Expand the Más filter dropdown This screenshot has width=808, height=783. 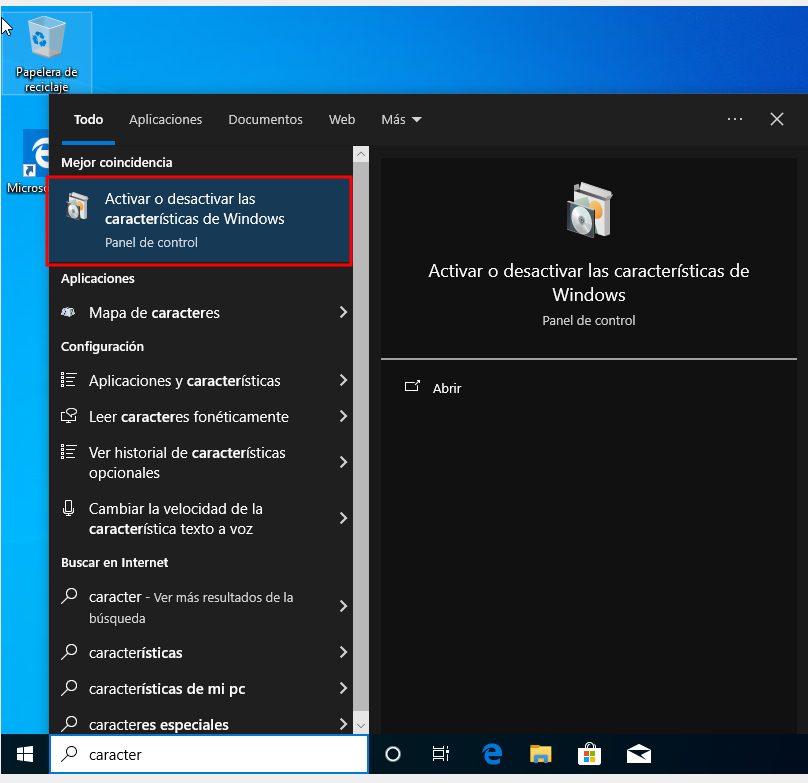tap(401, 119)
